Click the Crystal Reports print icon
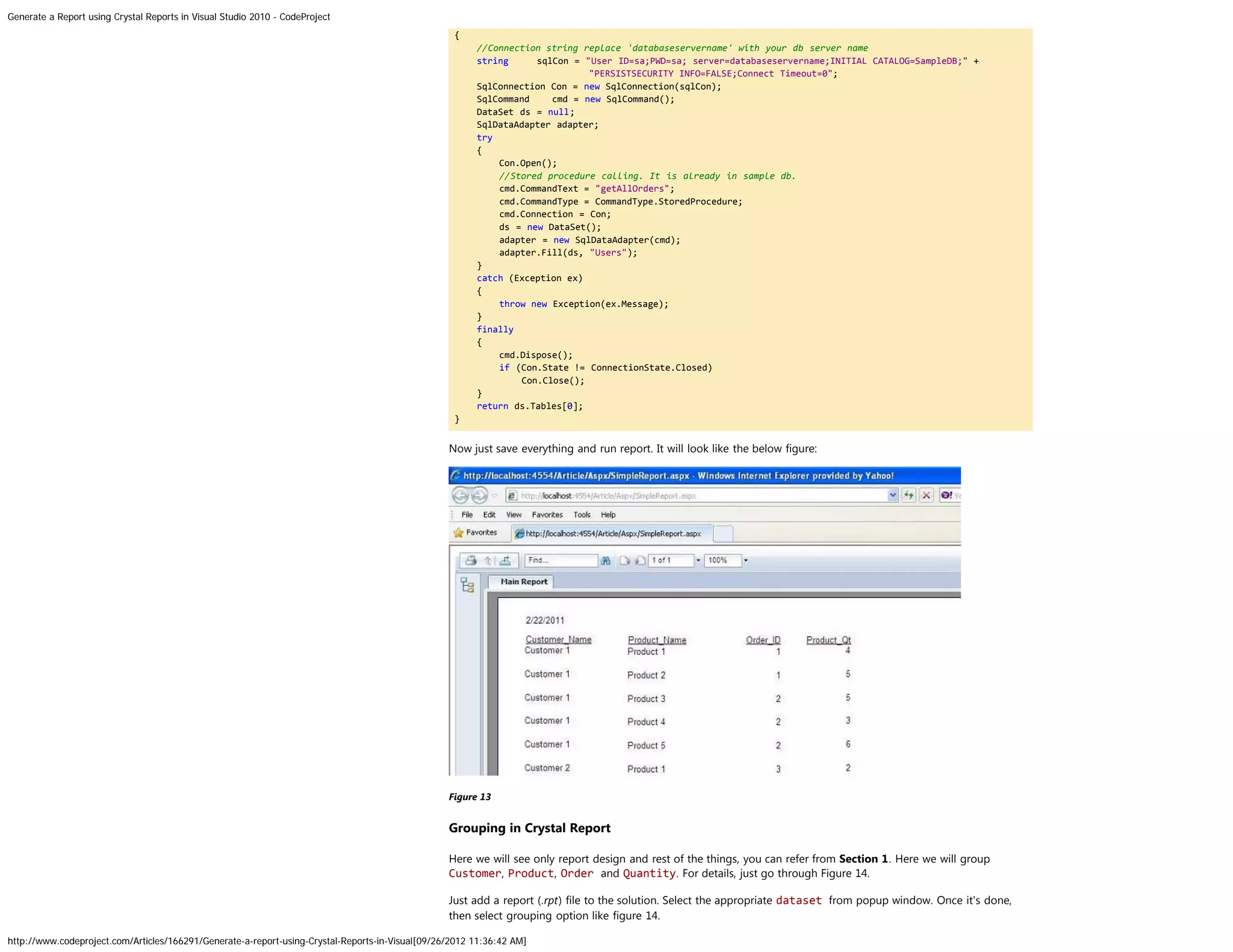Screen dimensions: 1233x952 [471, 560]
